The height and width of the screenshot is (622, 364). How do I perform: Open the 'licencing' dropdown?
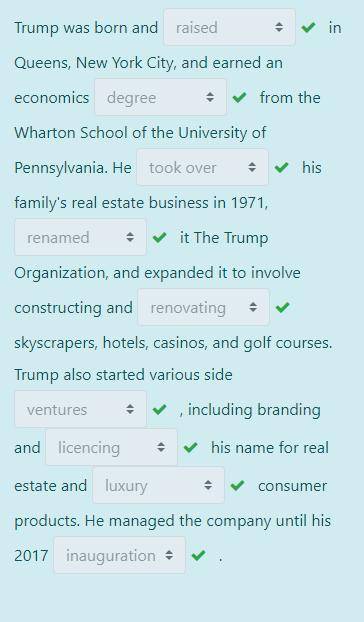pyautogui.click(x=111, y=447)
